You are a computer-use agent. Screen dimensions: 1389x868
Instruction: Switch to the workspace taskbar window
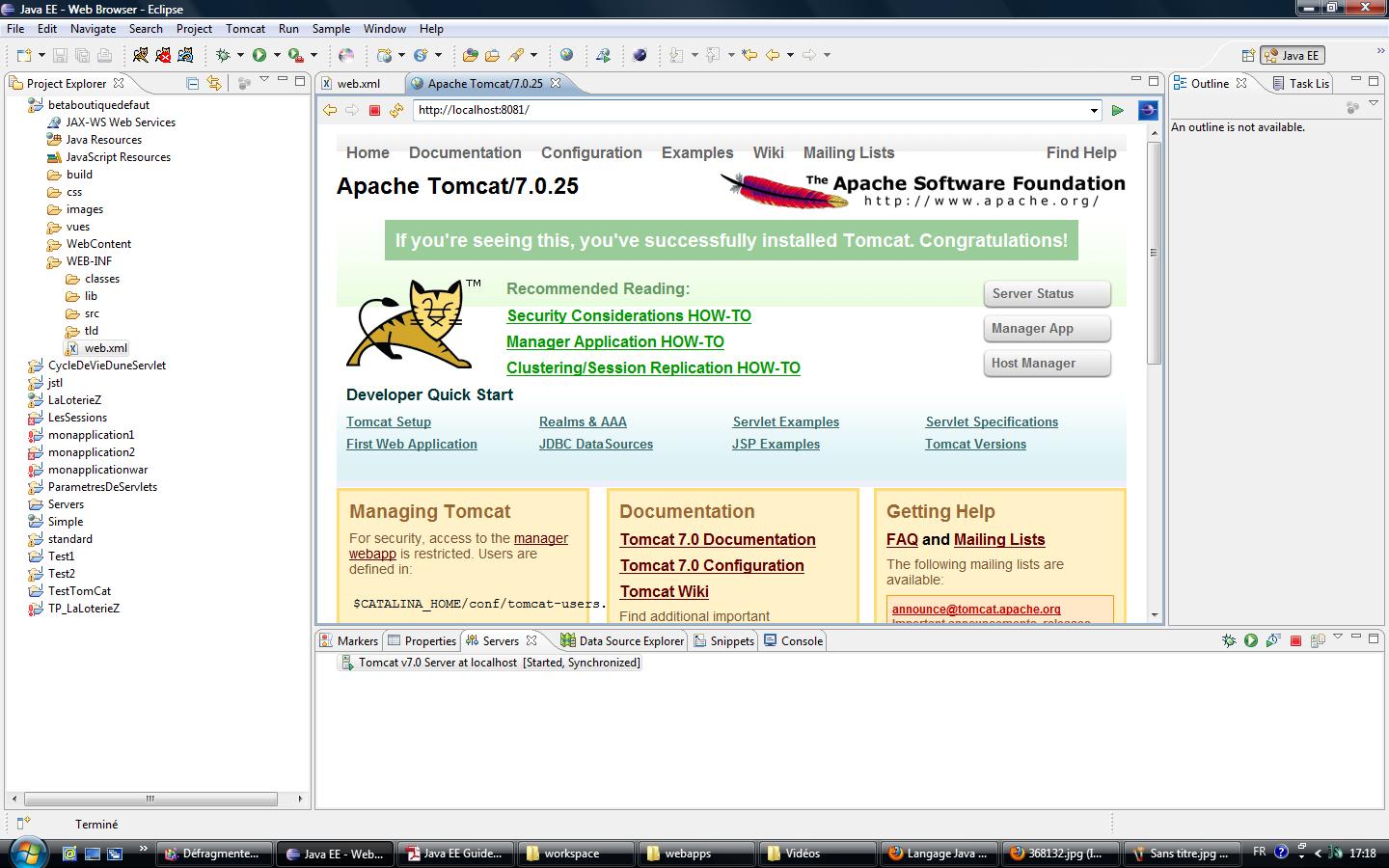(x=576, y=854)
